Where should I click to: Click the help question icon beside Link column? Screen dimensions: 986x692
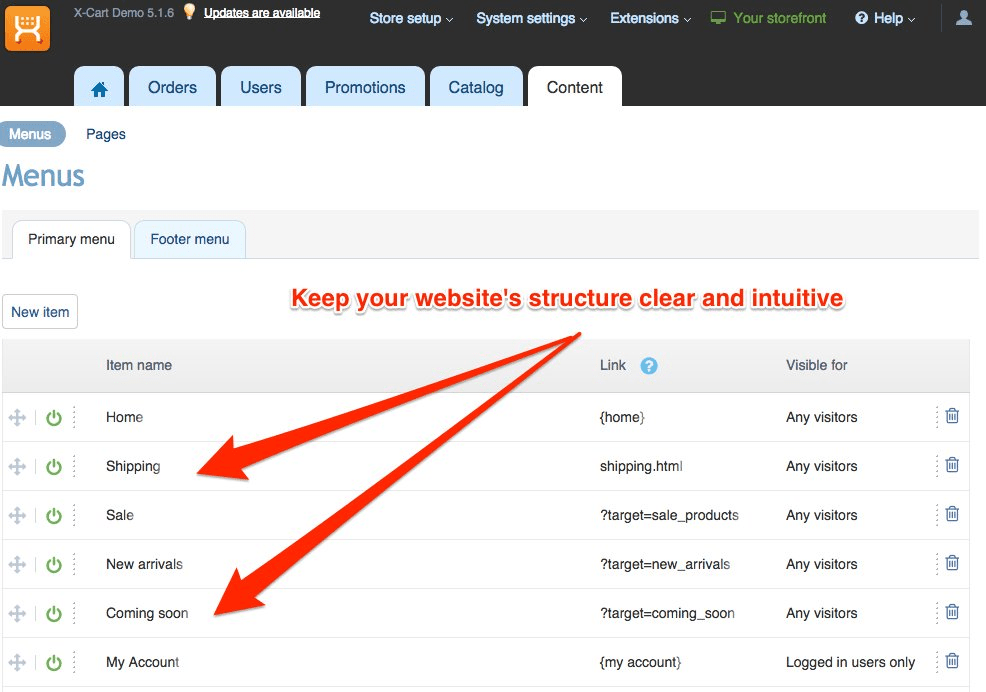pyautogui.click(x=648, y=366)
